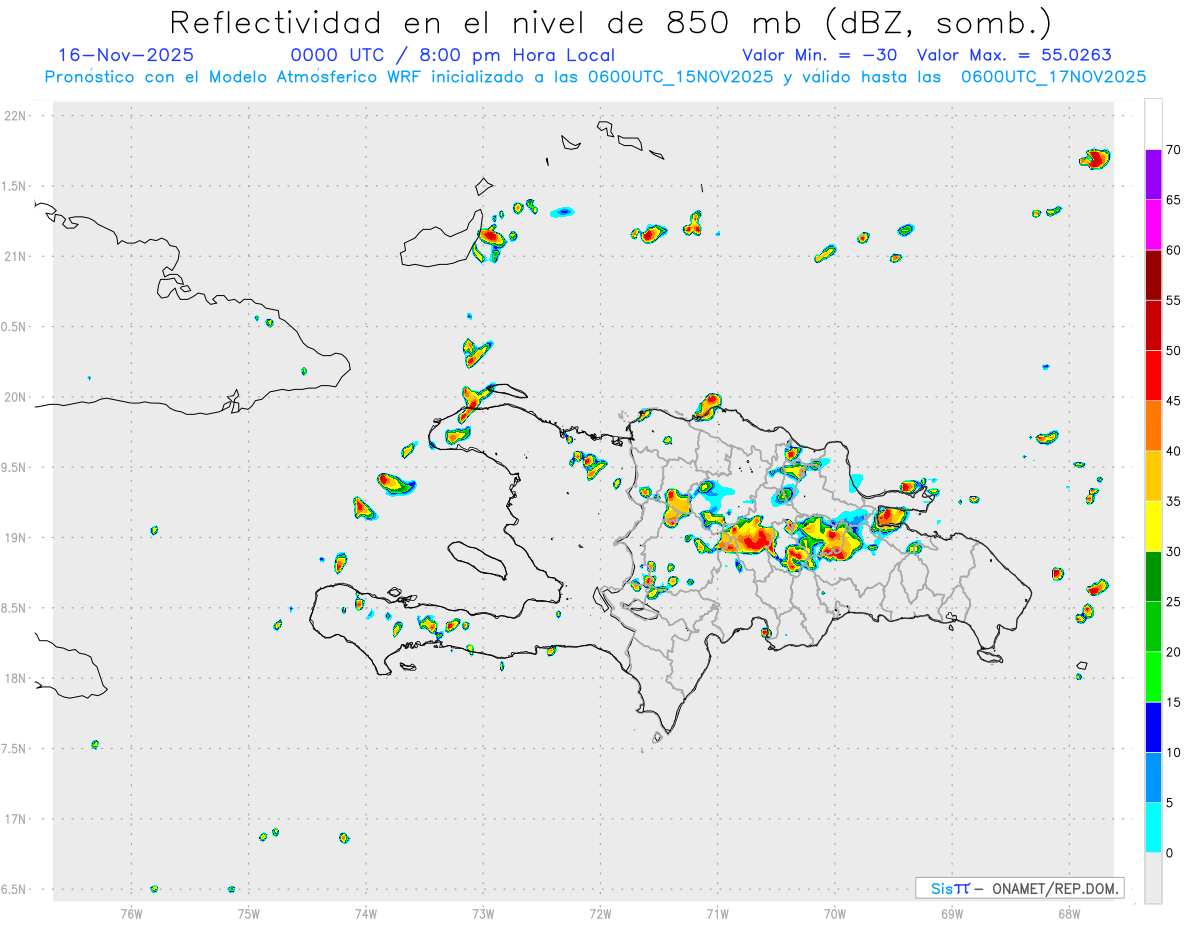Click the "22N" latitude axis label
The width and height of the screenshot is (1200, 927).
[x=17, y=116]
